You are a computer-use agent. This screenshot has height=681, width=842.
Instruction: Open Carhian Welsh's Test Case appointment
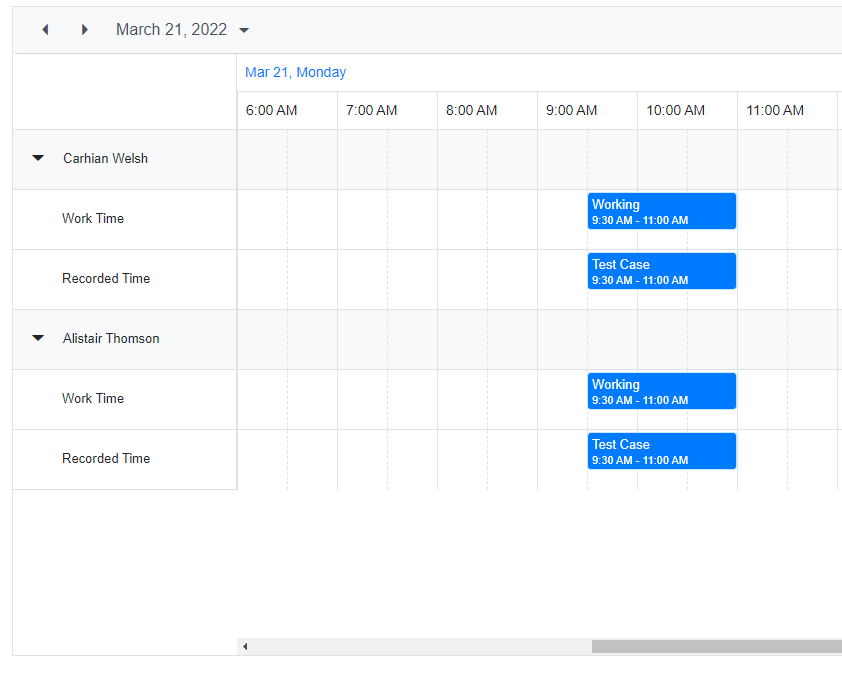click(661, 271)
